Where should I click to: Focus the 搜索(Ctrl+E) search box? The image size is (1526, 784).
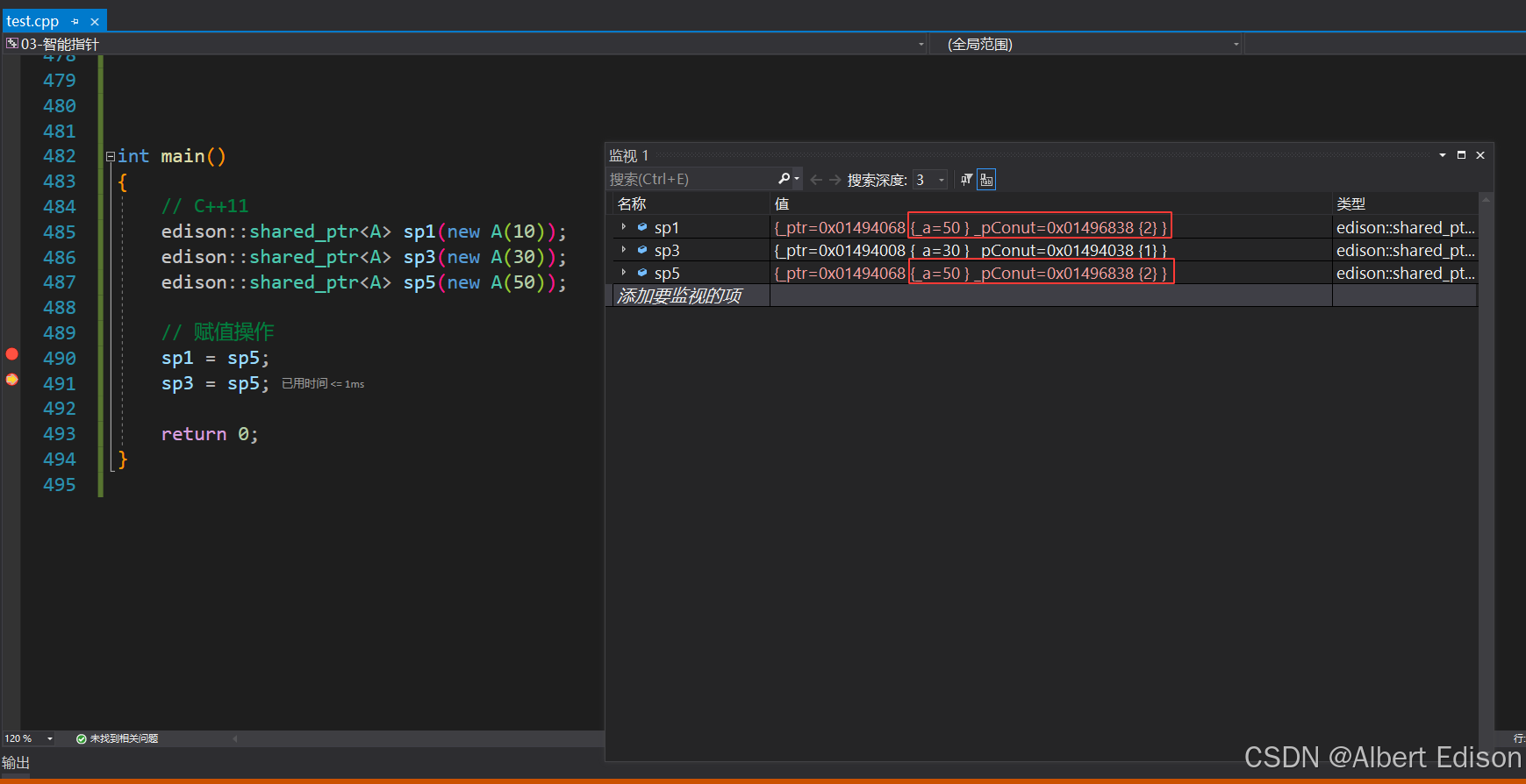click(691, 179)
